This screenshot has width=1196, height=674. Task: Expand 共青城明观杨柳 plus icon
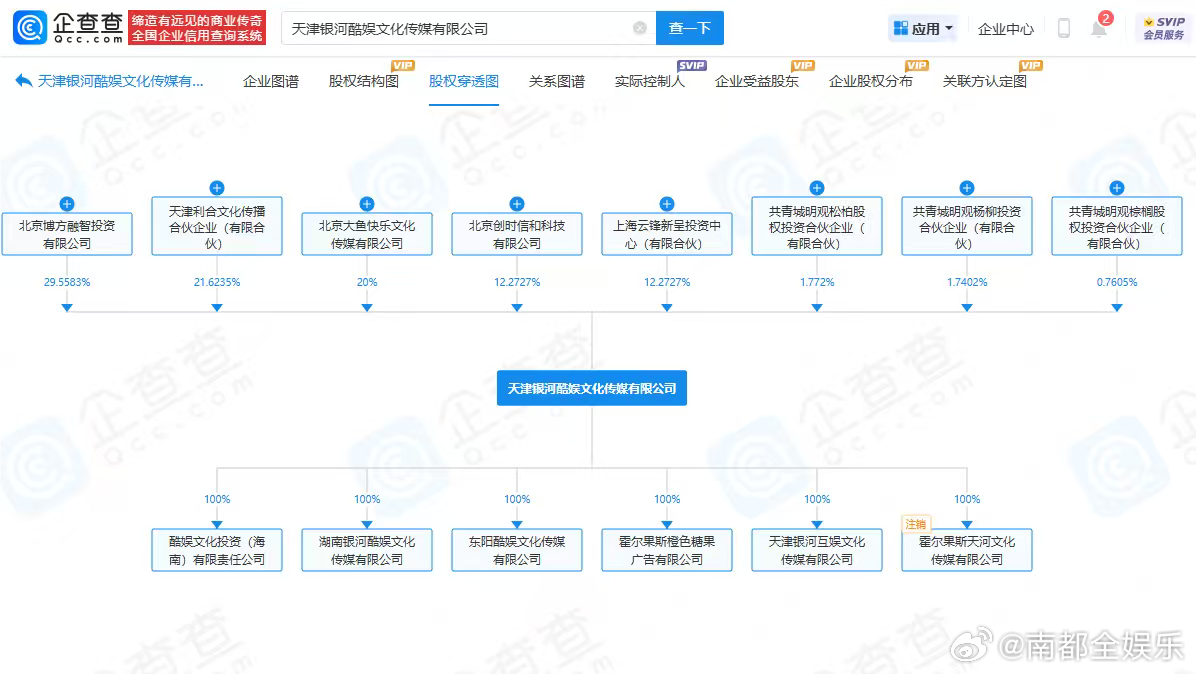click(x=966, y=188)
